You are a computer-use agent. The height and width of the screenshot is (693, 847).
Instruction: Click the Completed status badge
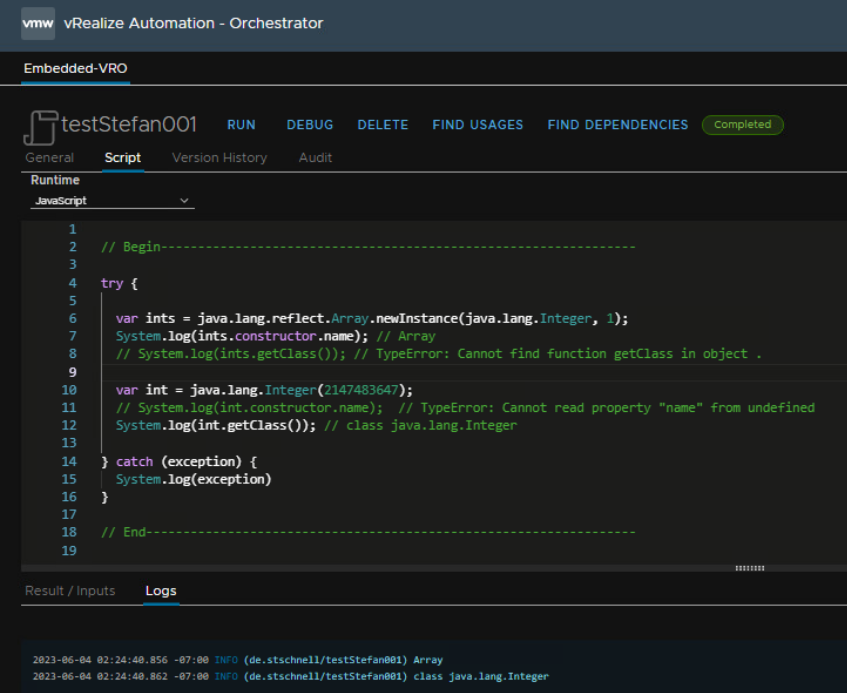tap(742, 125)
